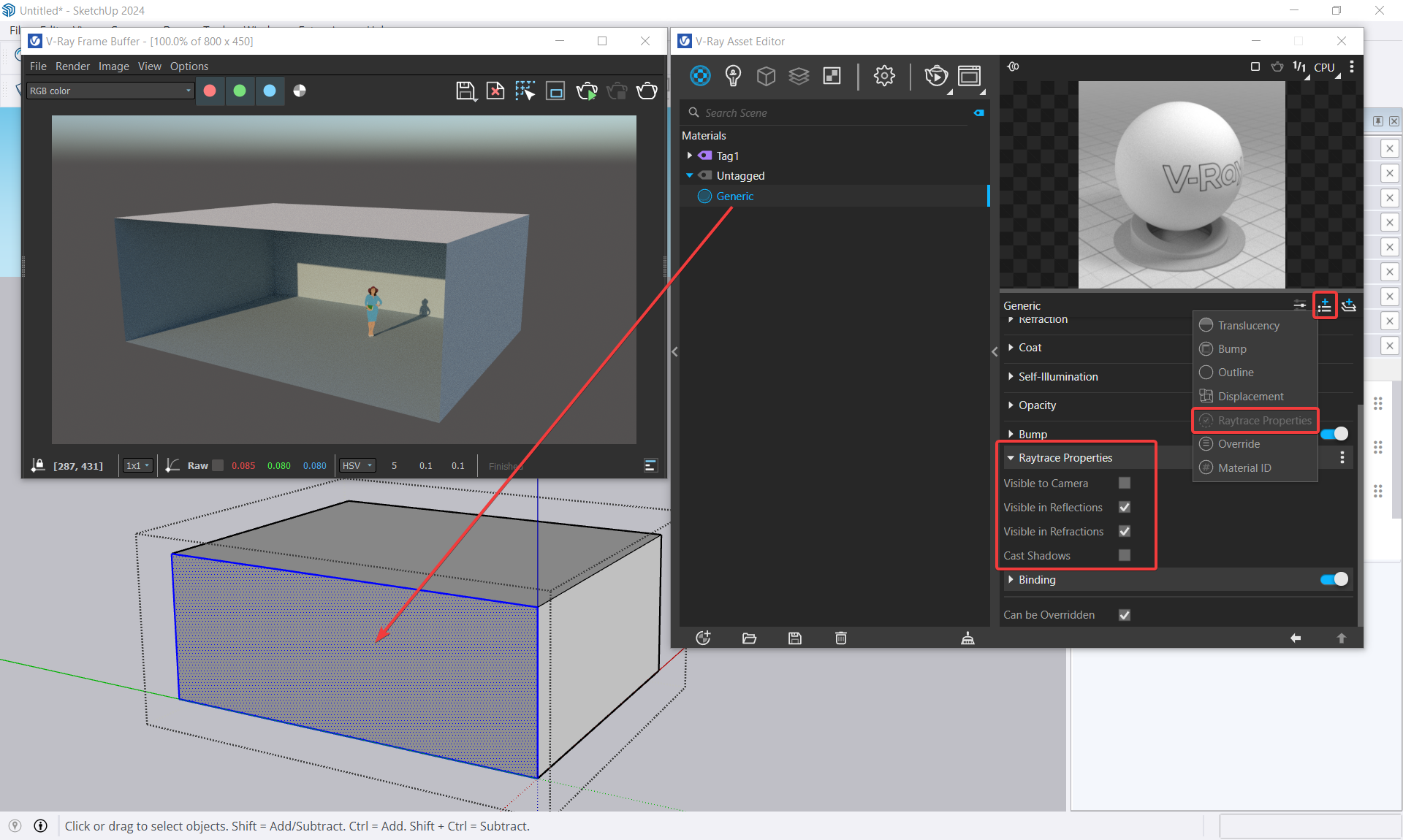This screenshot has width=1403, height=840.
Task: Expand the Coat section
Action: [x=1011, y=348]
